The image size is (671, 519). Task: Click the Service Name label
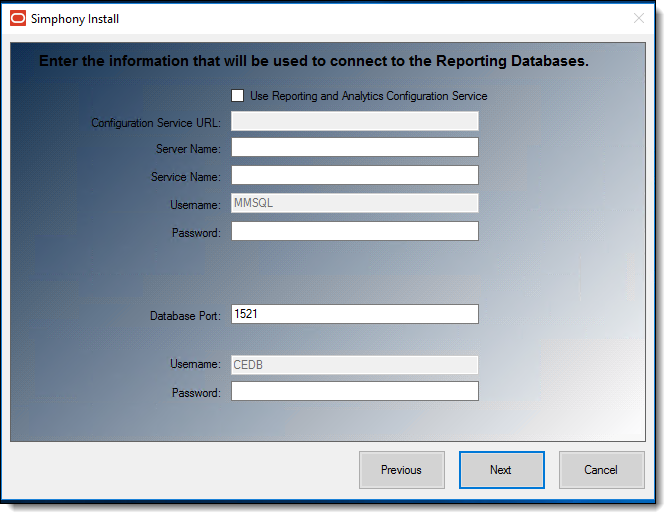click(x=186, y=177)
